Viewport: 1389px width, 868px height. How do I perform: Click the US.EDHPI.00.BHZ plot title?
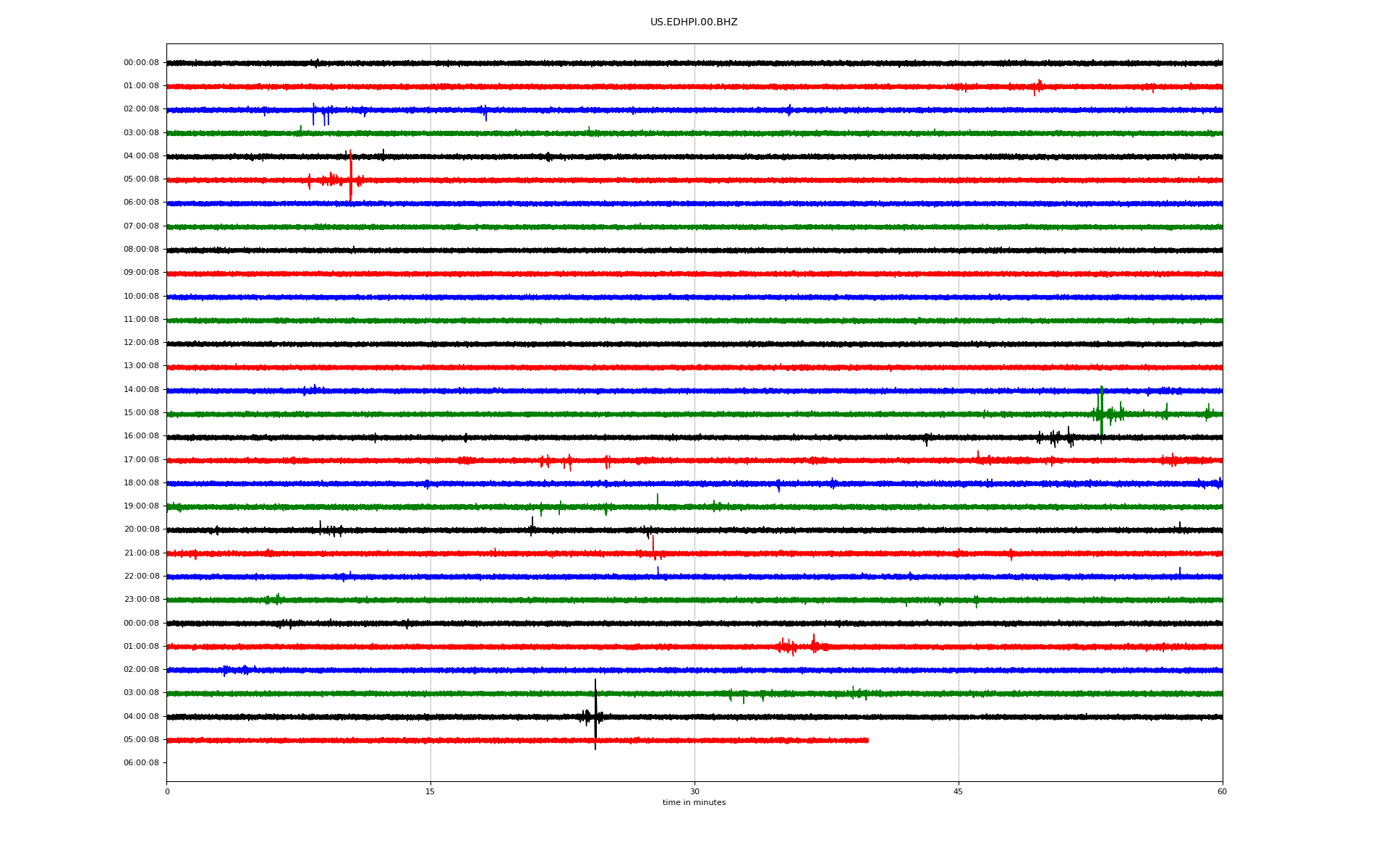[693, 22]
